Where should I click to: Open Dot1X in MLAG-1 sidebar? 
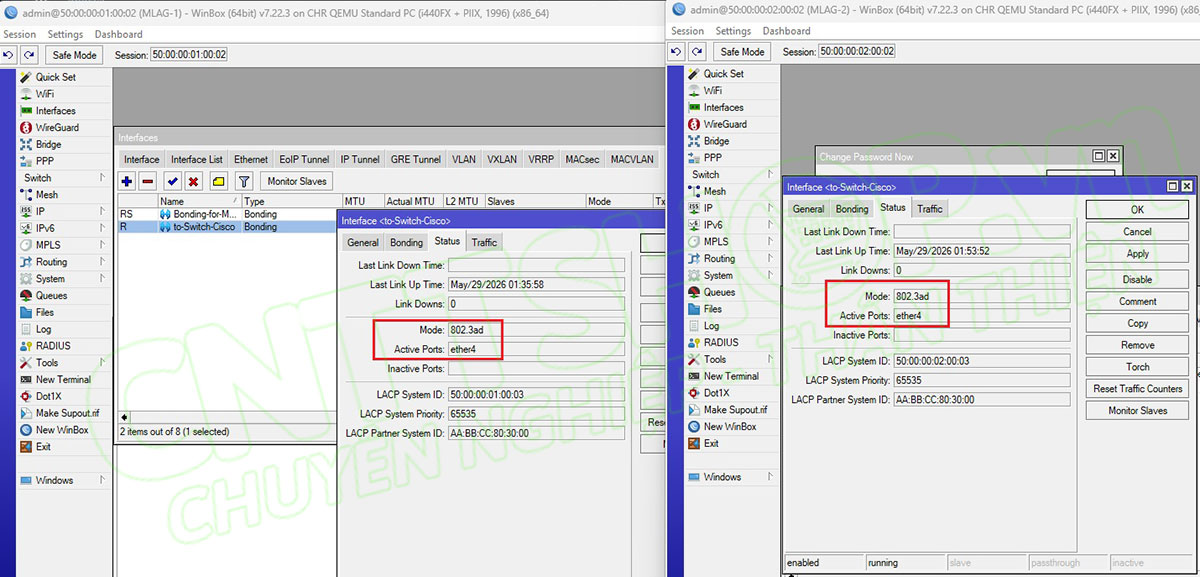pyautogui.click(x=48, y=396)
